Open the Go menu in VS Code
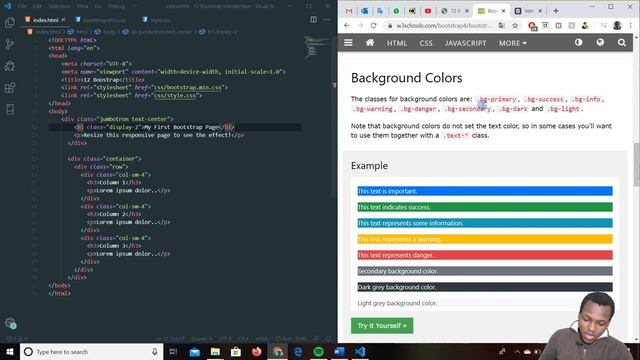Screen dimensions: 640x360 pos(98,6)
